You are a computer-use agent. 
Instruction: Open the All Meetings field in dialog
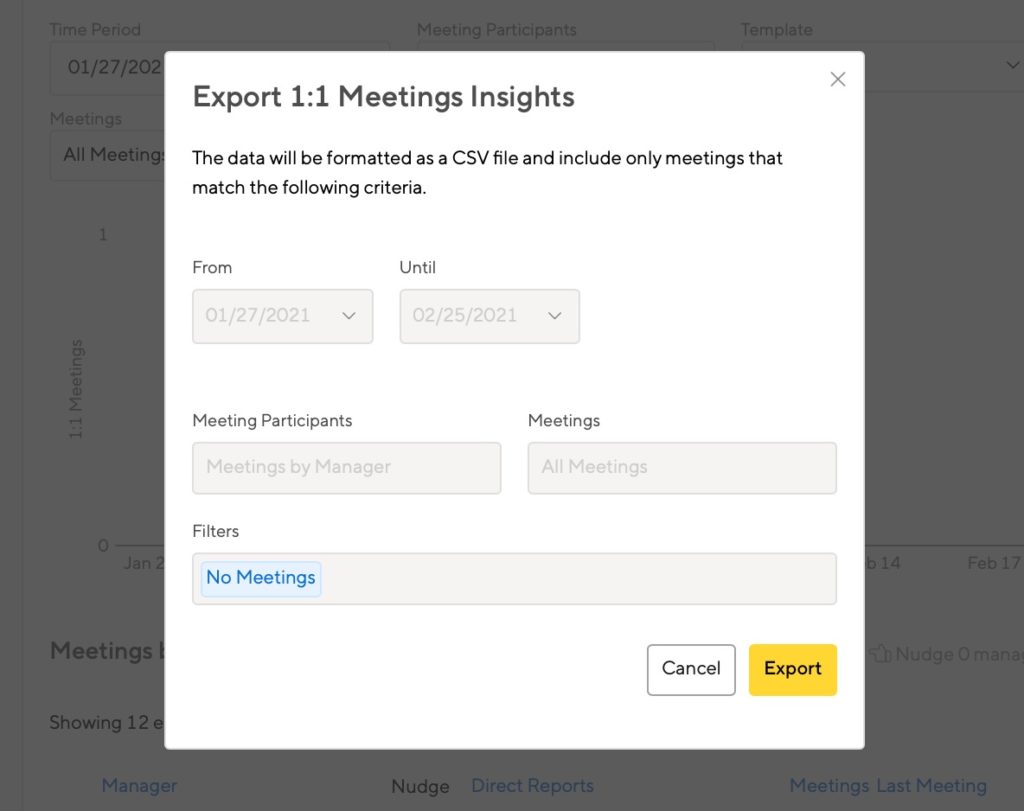682,468
